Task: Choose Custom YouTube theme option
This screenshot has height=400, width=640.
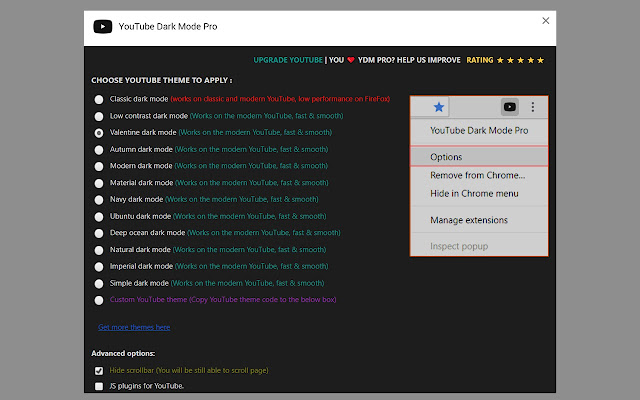Action: [99, 300]
